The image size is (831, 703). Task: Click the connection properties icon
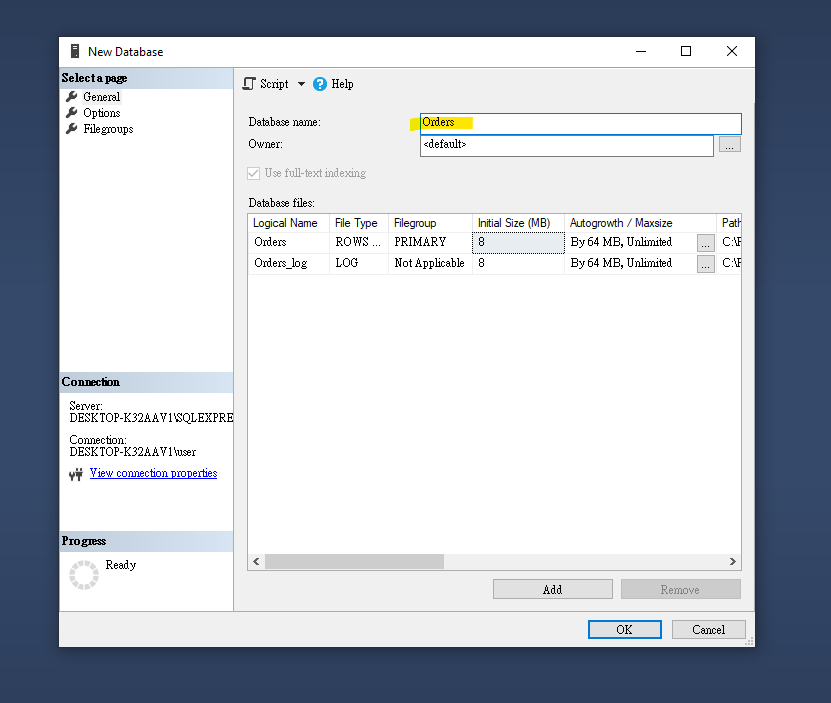pos(76,474)
